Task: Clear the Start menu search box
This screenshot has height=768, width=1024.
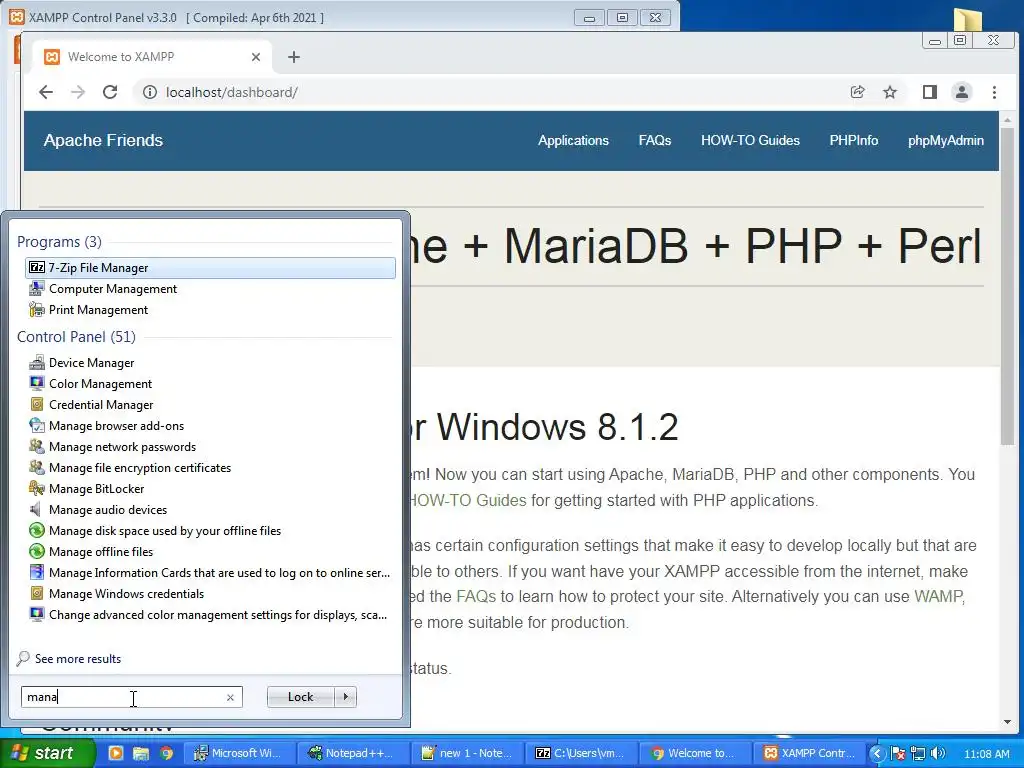Action: 230,697
